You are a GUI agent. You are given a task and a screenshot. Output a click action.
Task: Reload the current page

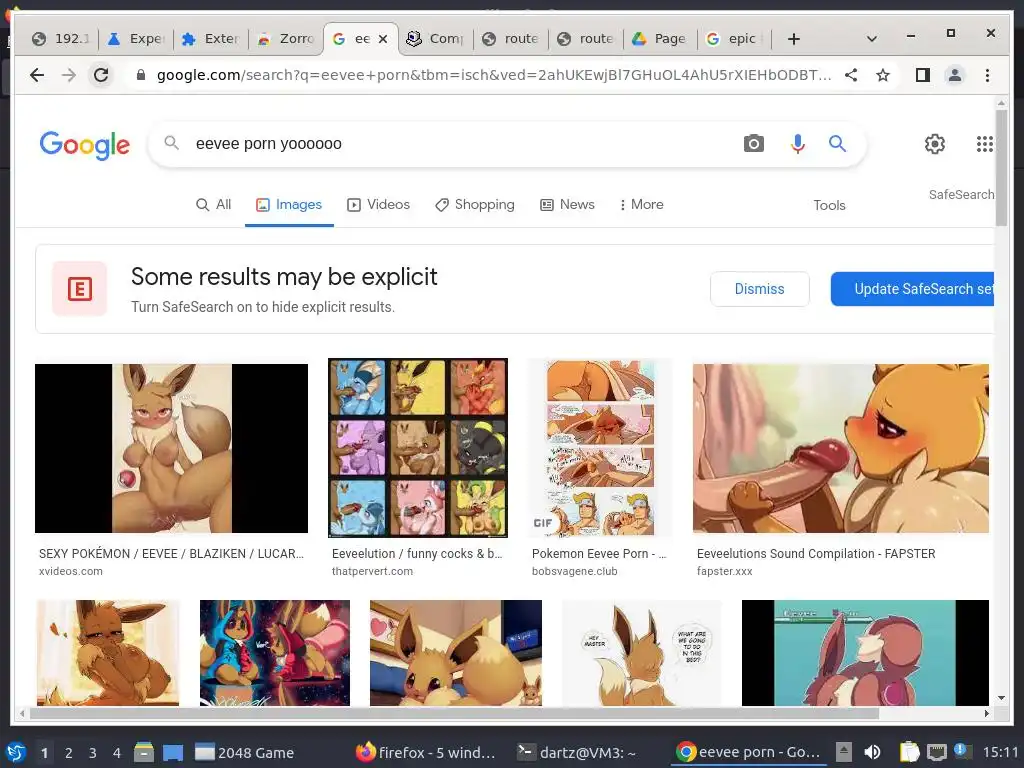tap(101, 75)
